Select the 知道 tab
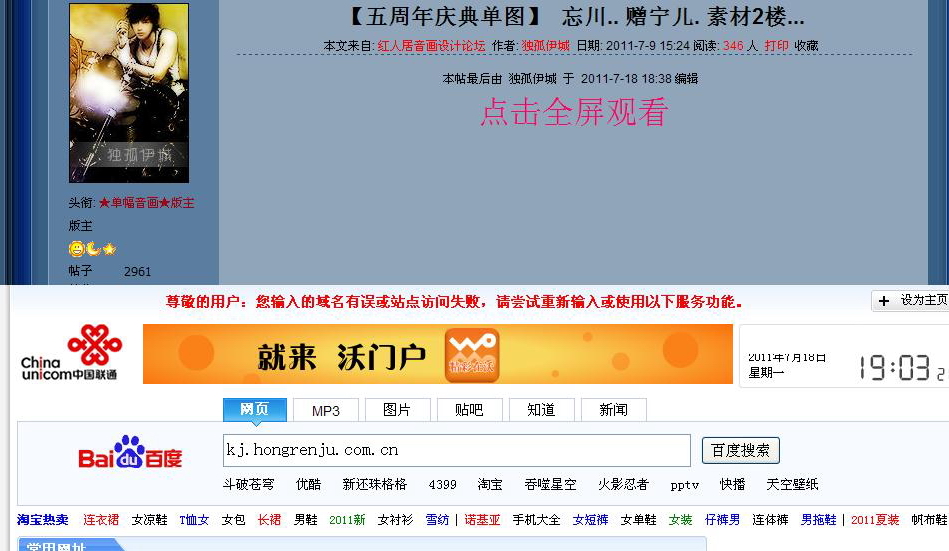Screen dimensions: 949x551 (x=541, y=410)
